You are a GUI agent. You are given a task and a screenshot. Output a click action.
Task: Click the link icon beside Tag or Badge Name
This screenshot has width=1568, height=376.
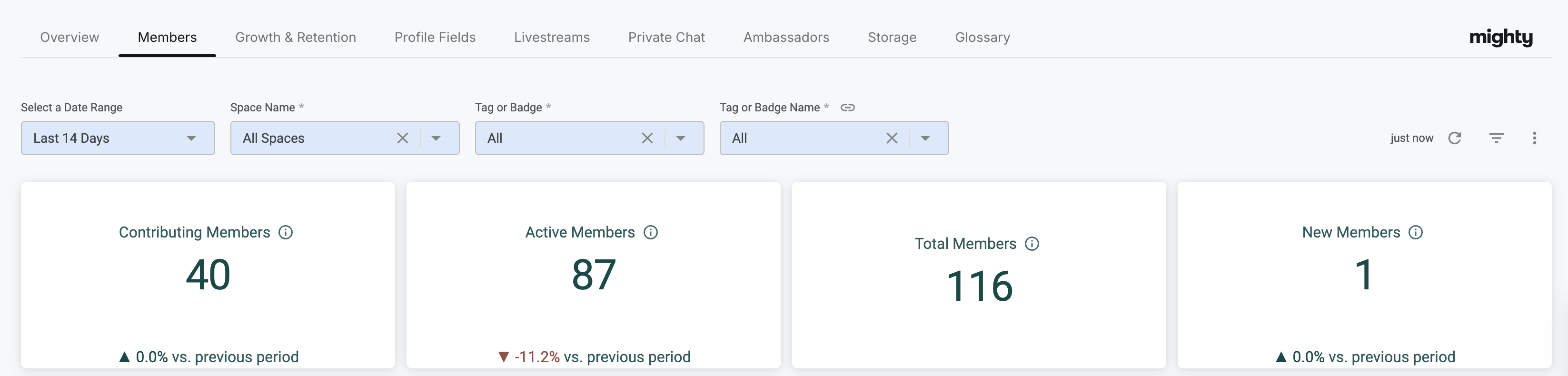click(847, 108)
